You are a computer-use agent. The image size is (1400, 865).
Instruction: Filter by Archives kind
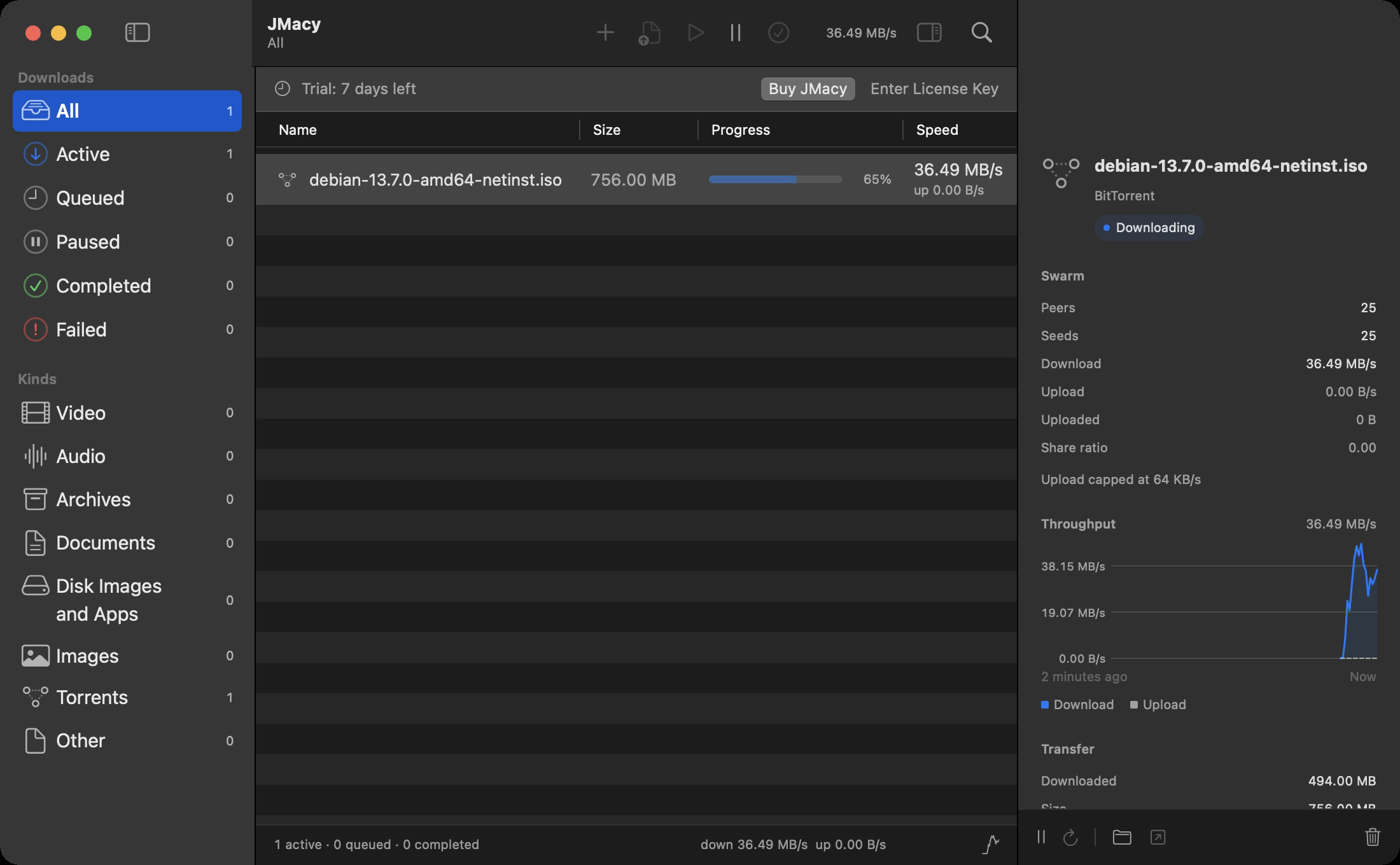(127, 499)
